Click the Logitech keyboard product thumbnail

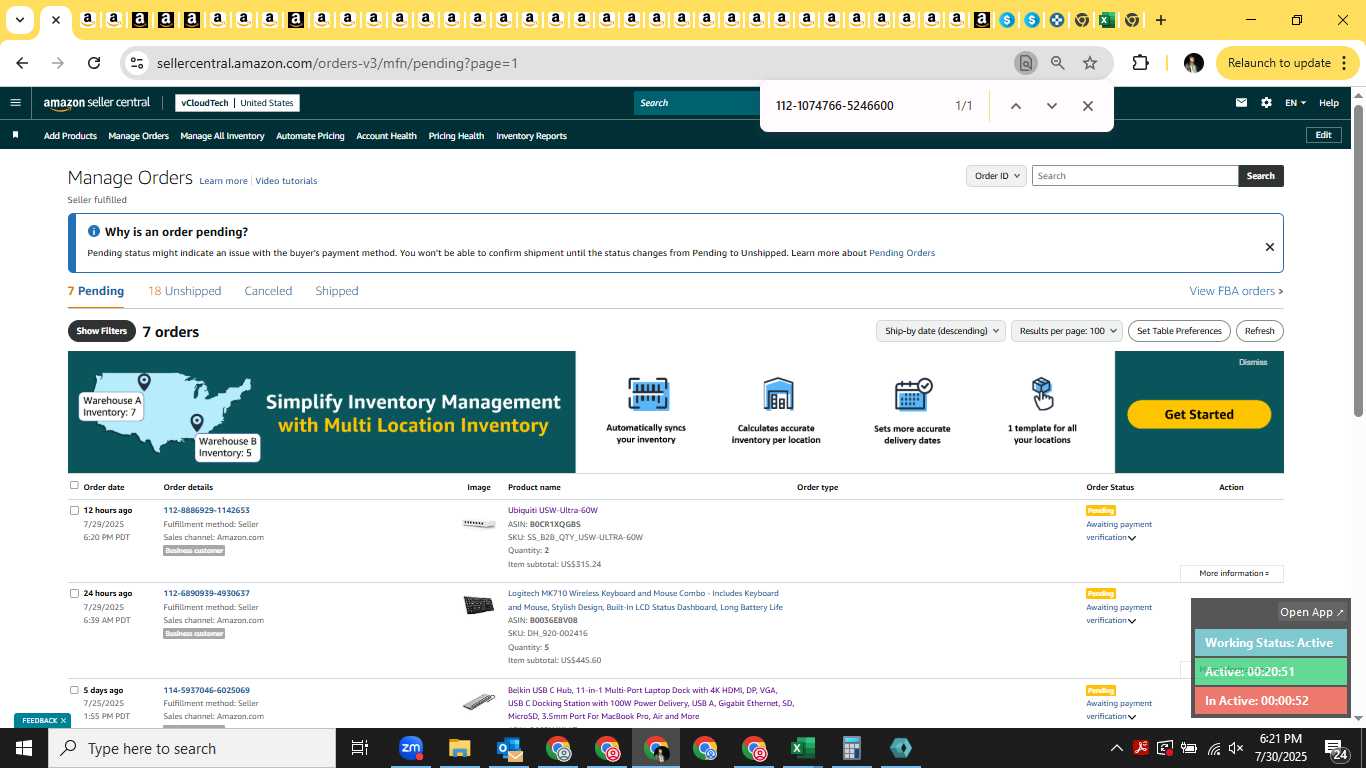(479, 605)
